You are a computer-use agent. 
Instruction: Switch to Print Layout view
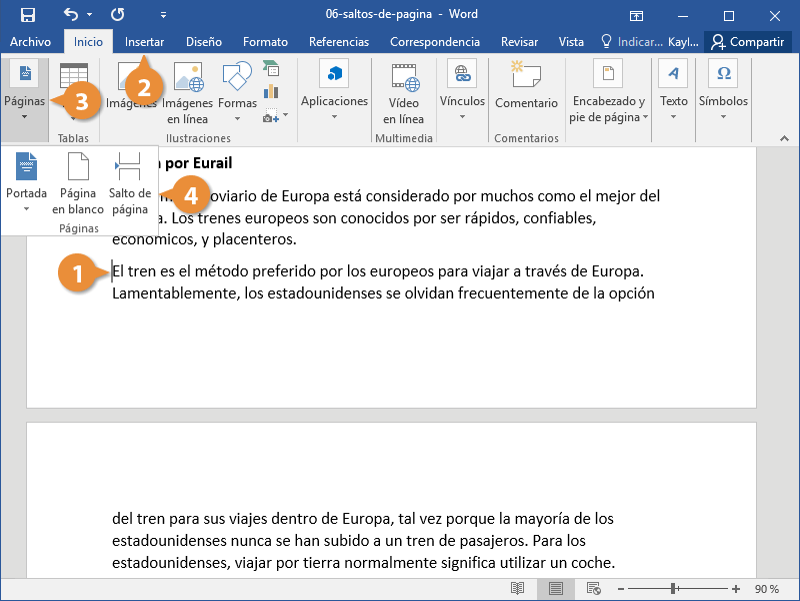click(x=556, y=588)
